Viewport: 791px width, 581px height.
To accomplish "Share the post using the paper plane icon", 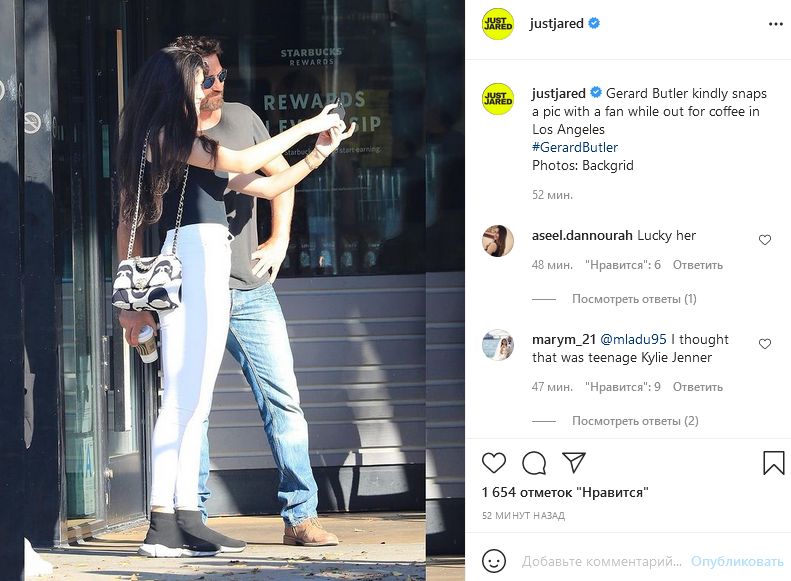I will click(574, 462).
